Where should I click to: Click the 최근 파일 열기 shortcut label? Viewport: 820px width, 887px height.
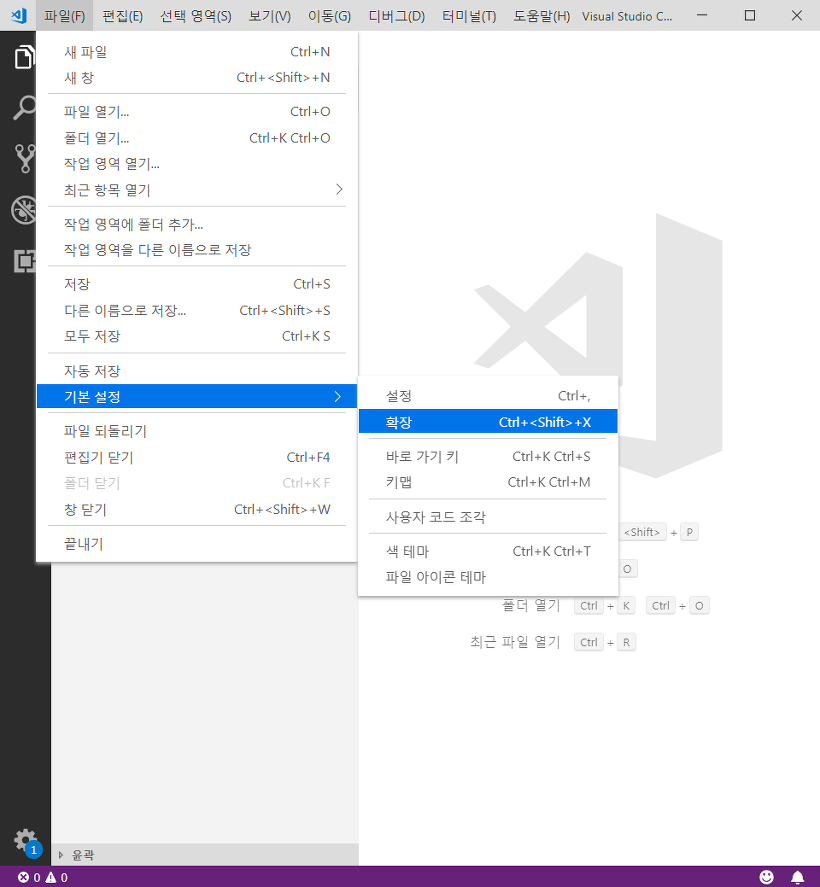coord(515,642)
